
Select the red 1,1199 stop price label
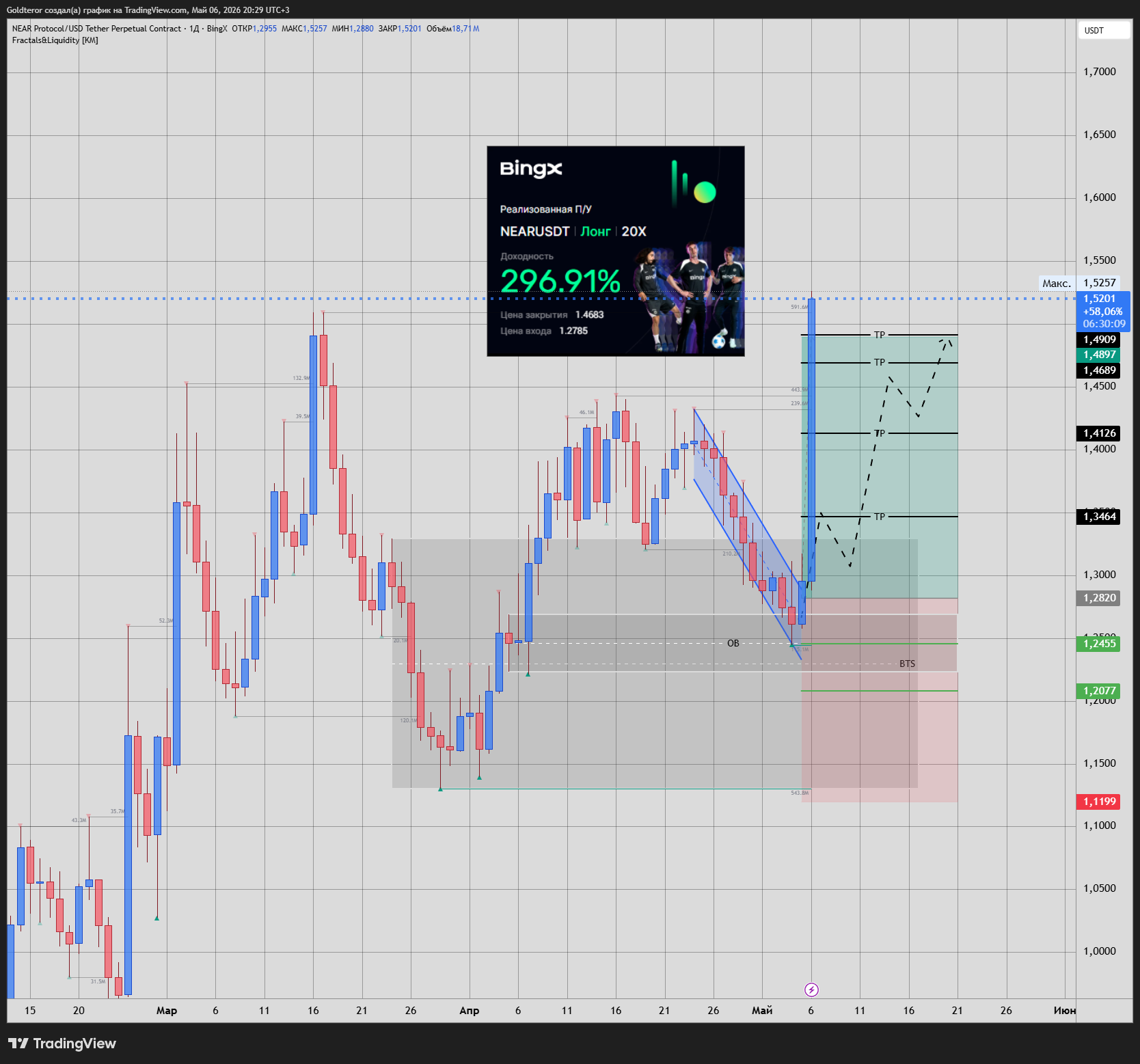click(x=1098, y=802)
